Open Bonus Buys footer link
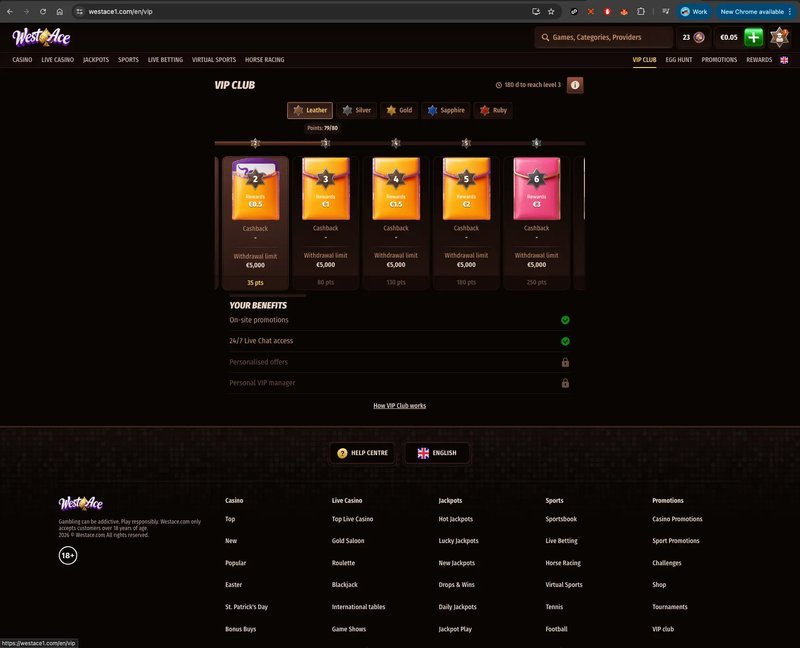 (x=240, y=629)
